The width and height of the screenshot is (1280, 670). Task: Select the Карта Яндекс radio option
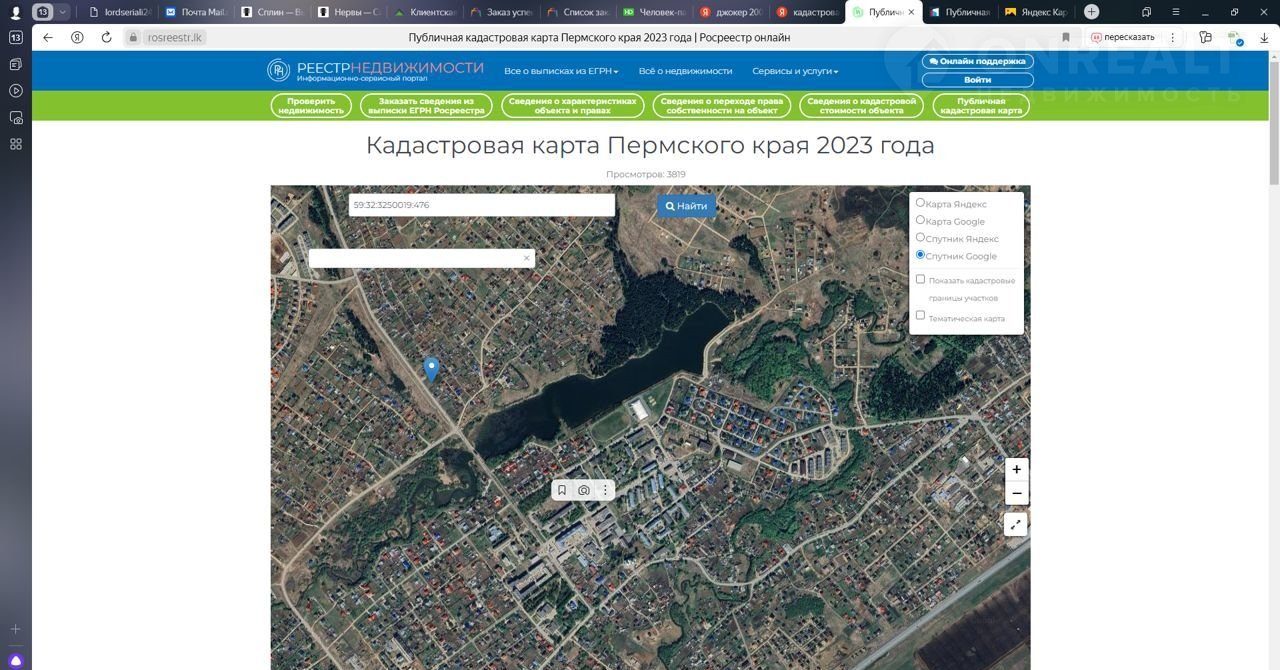[x=921, y=203]
